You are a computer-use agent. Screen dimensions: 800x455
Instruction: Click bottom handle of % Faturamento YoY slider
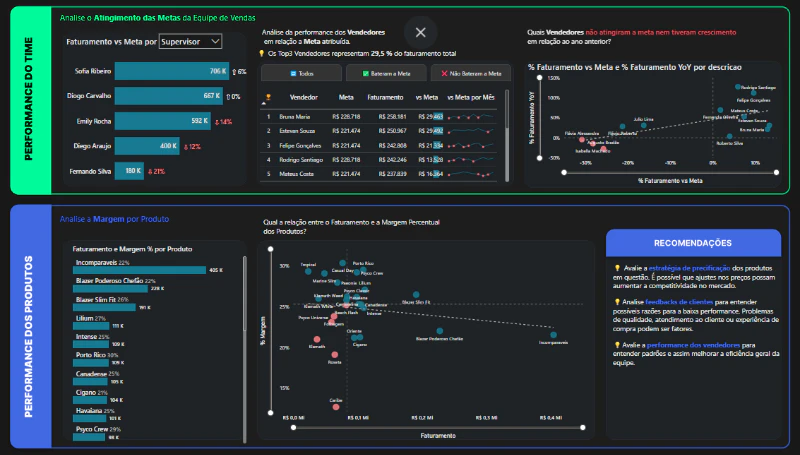pos(540,158)
